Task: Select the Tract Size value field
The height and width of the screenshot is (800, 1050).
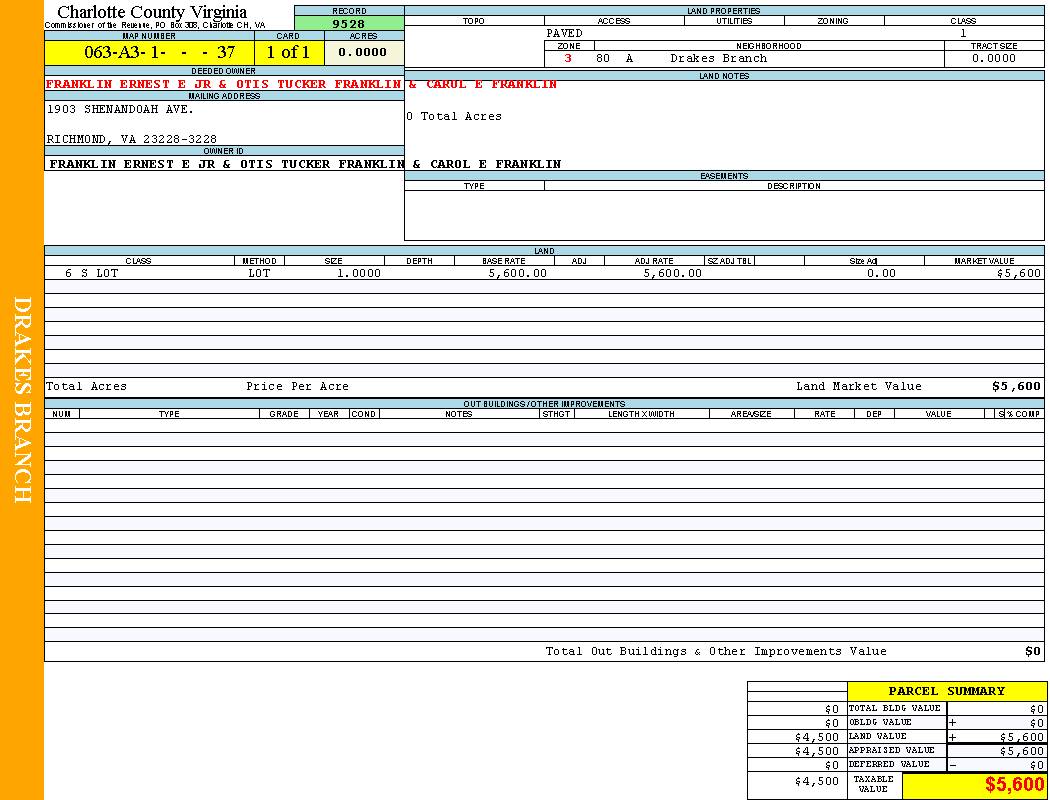Action: pos(993,58)
